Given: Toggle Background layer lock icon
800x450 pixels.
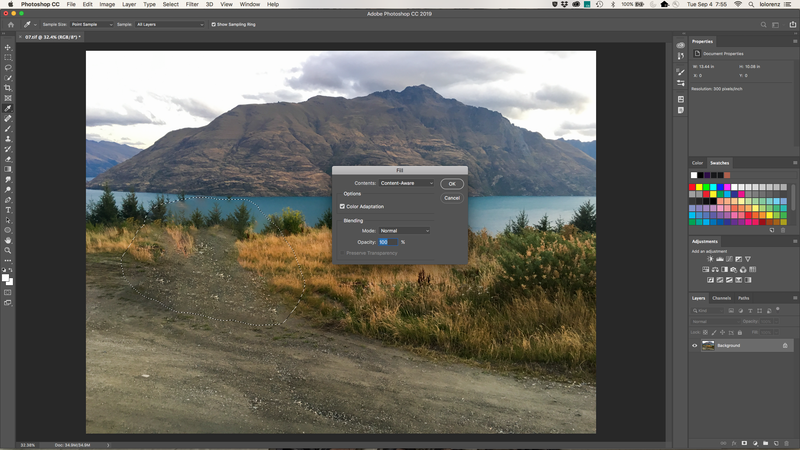Looking at the screenshot, I should pos(785,345).
